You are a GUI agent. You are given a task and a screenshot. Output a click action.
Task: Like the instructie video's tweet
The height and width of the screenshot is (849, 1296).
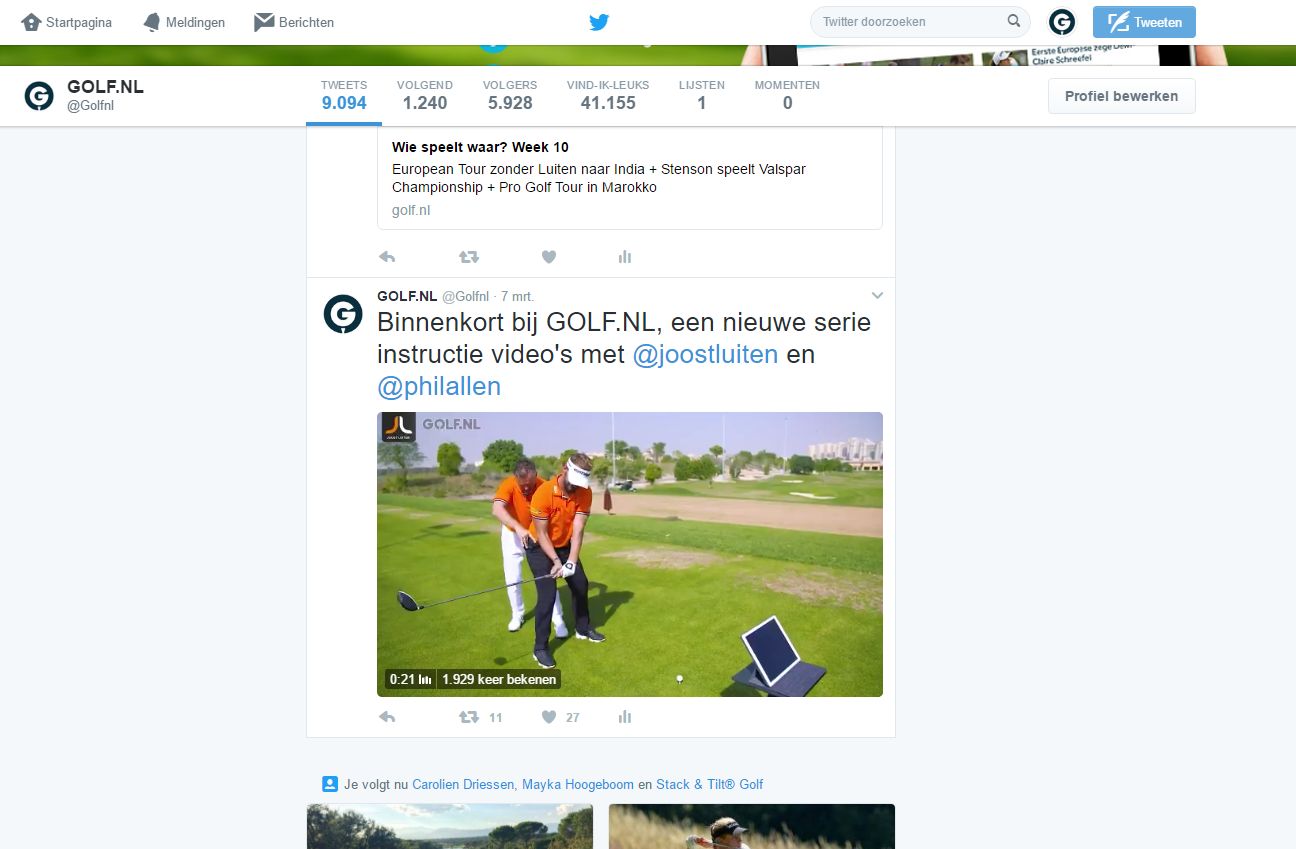pyautogui.click(x=549, y=717)
